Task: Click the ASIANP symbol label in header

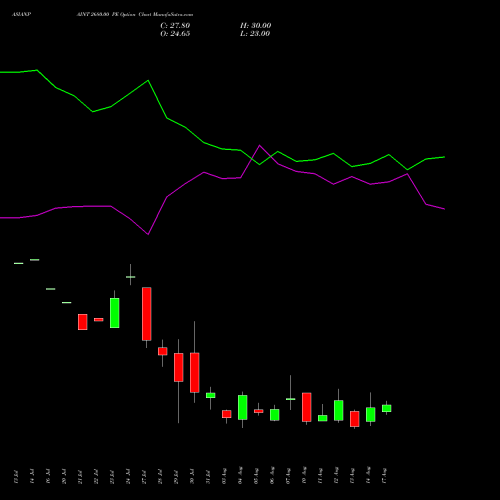Action: pos(21,15)
